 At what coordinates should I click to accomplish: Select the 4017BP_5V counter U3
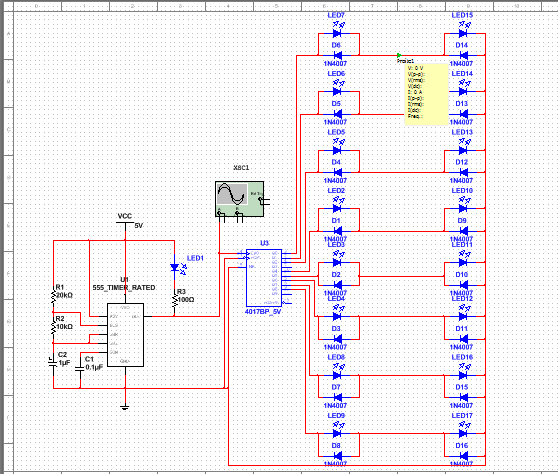point(264,278)
